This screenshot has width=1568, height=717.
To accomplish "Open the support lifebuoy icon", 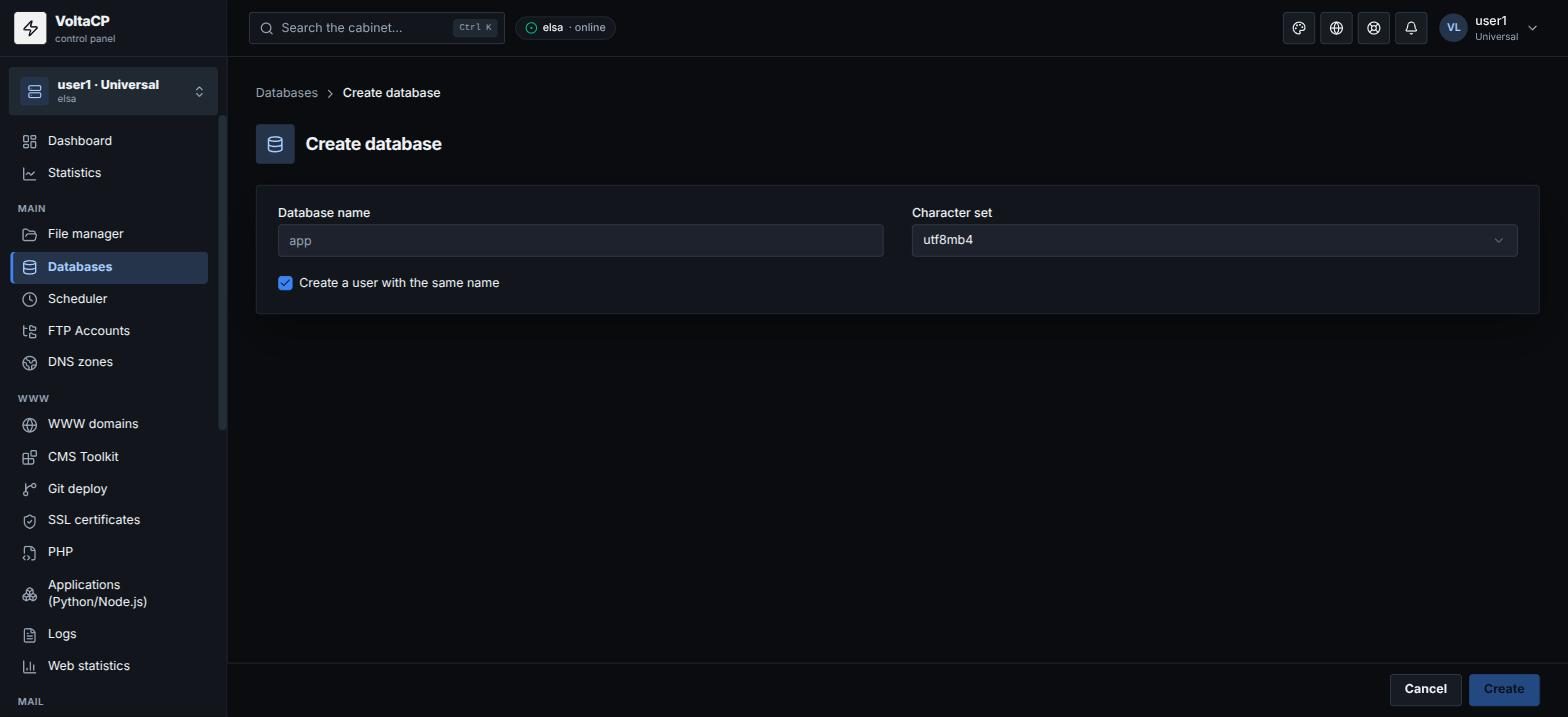I will click(1374, 28).
